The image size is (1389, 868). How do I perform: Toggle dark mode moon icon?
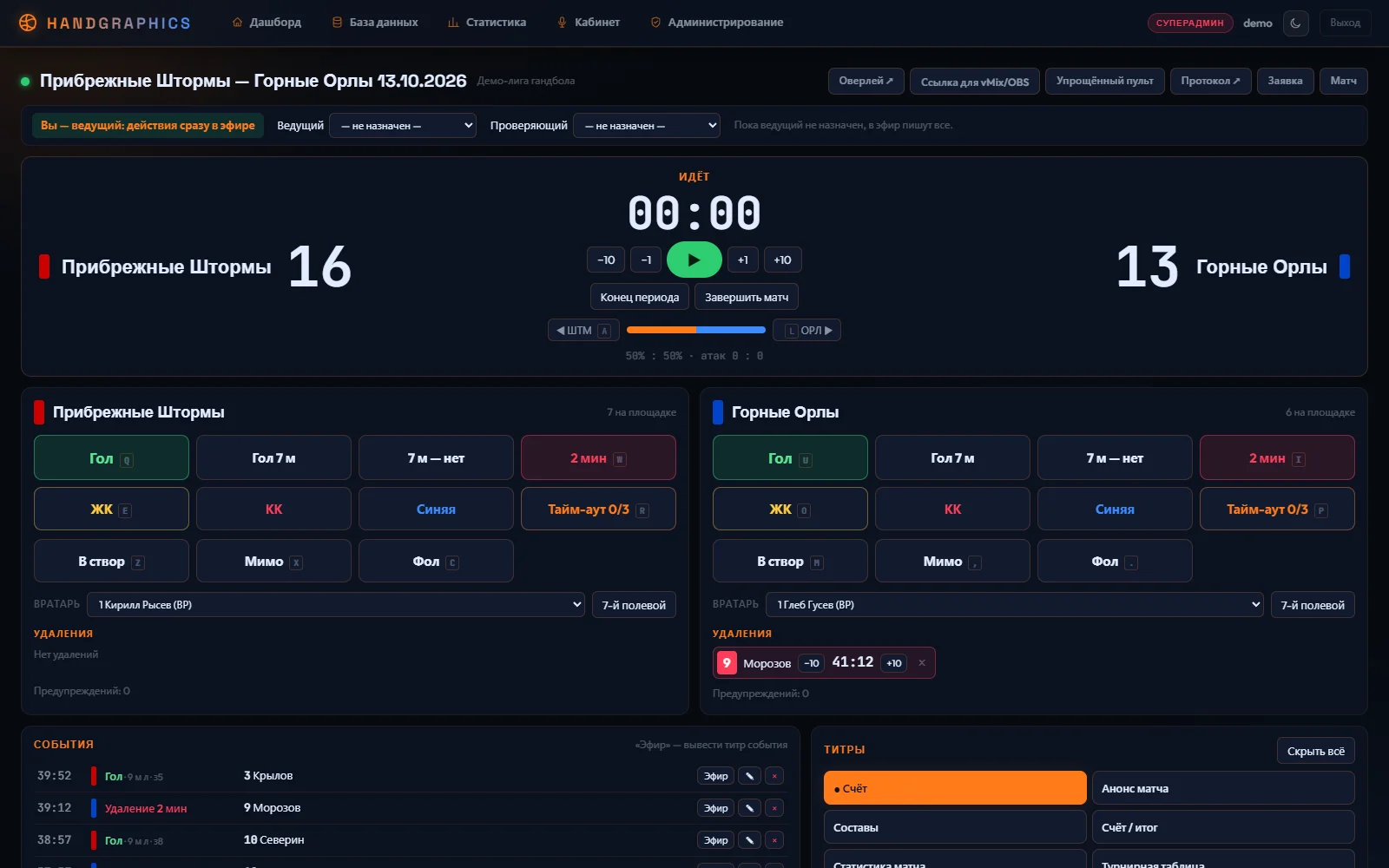[1295, 23]
